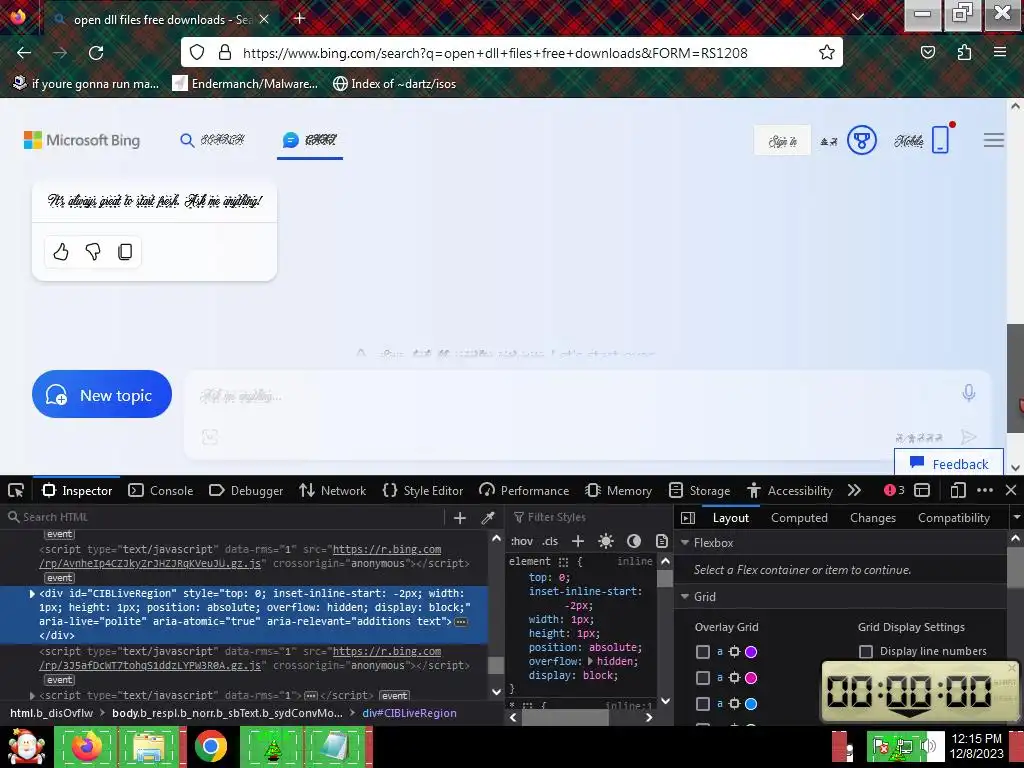The width and height of the screenshot is (1024, 768).
Task: Click the thumbs up feedback icon
Action: tap(61, 252)
